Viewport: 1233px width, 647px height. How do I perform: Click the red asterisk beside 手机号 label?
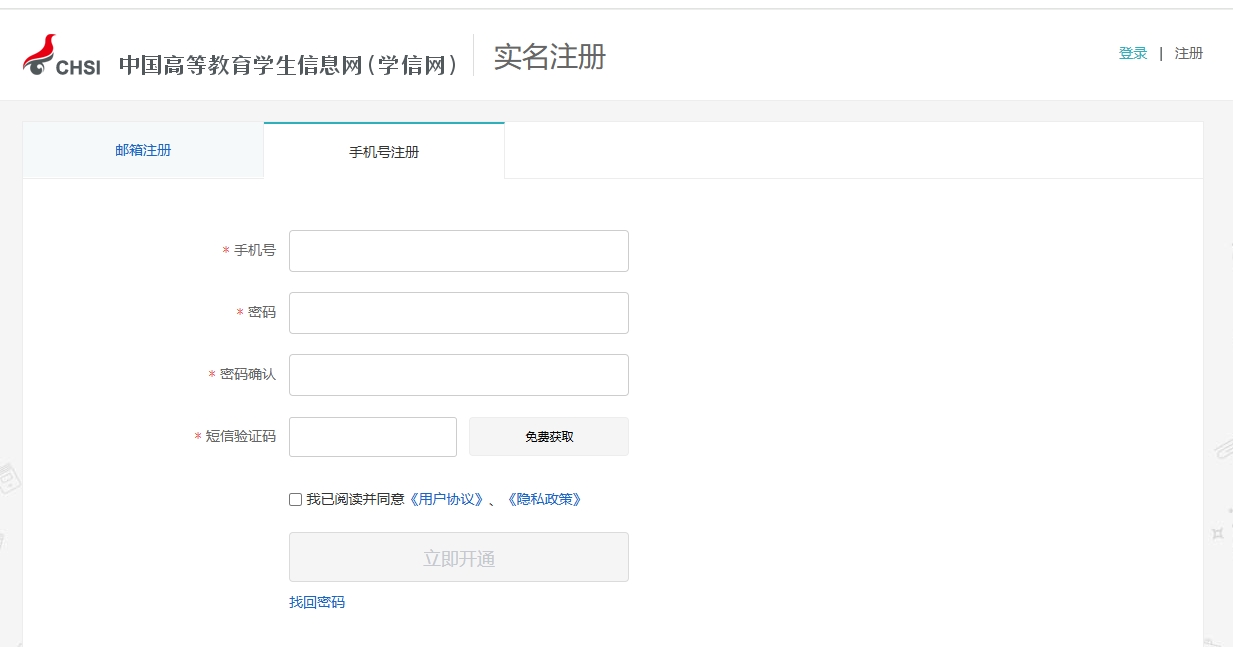[x=225, y=250]
